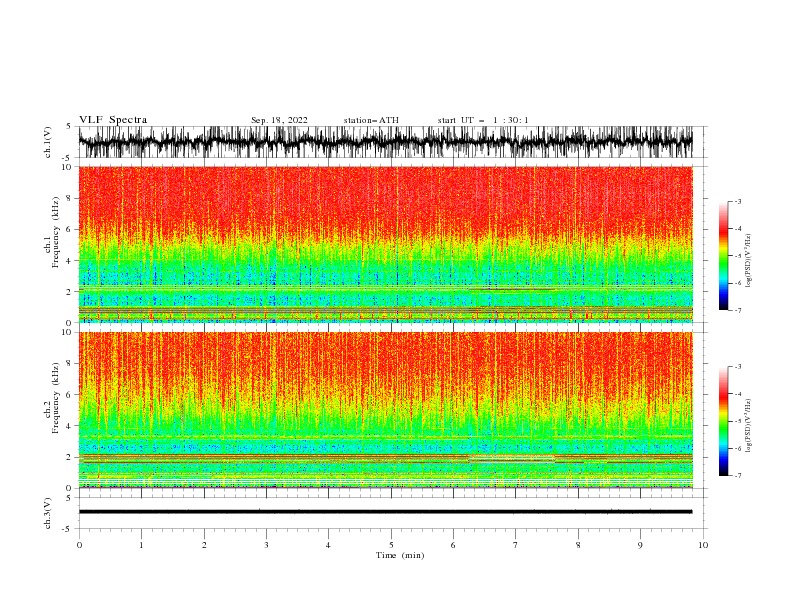Click the ch.1(V) waveform axis label

[48, 142]
